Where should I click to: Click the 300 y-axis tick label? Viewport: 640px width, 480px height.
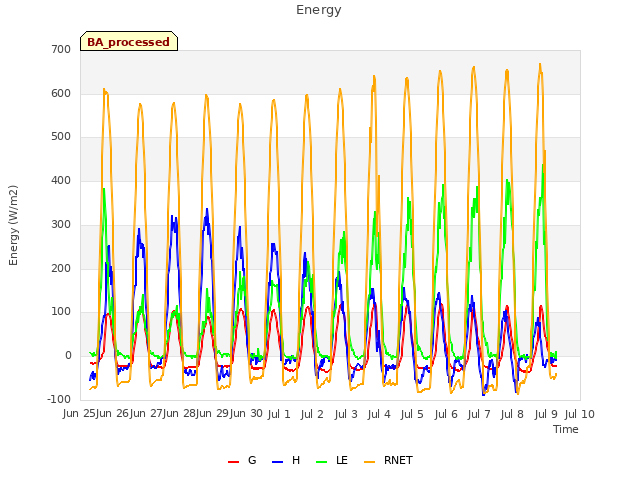point(61,224)
